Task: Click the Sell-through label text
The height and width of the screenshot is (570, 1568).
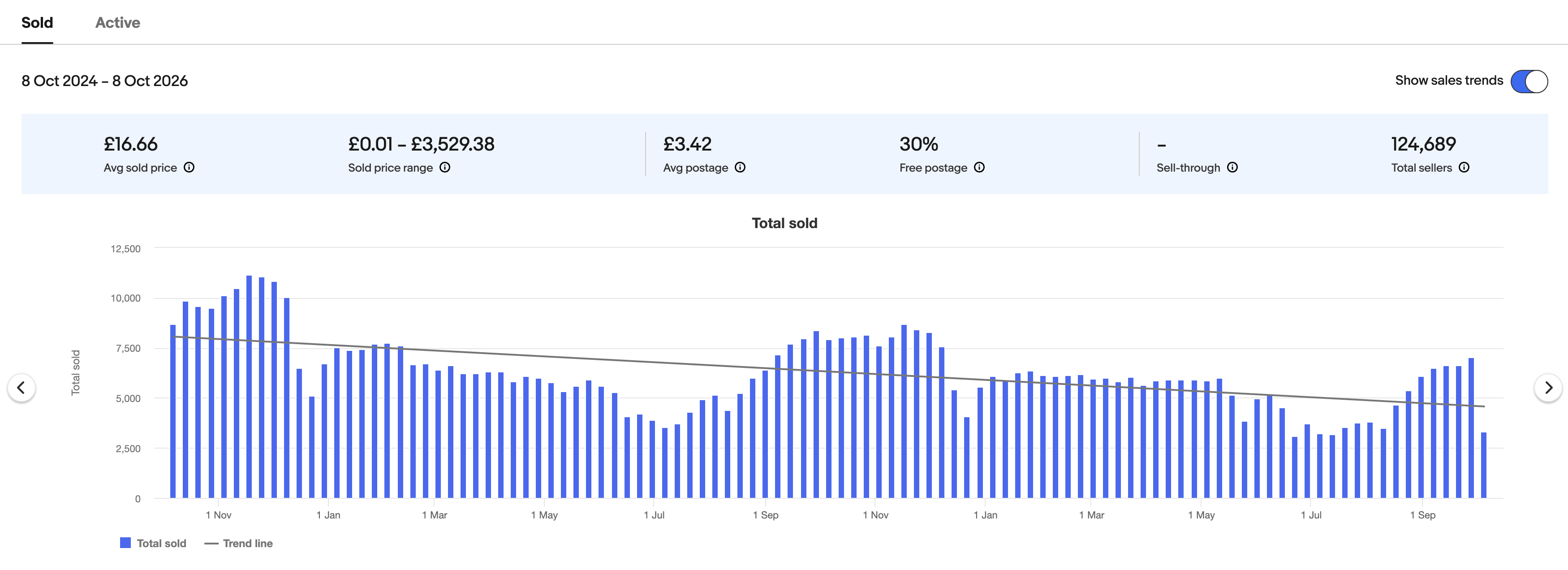Action: (1188, 168)
